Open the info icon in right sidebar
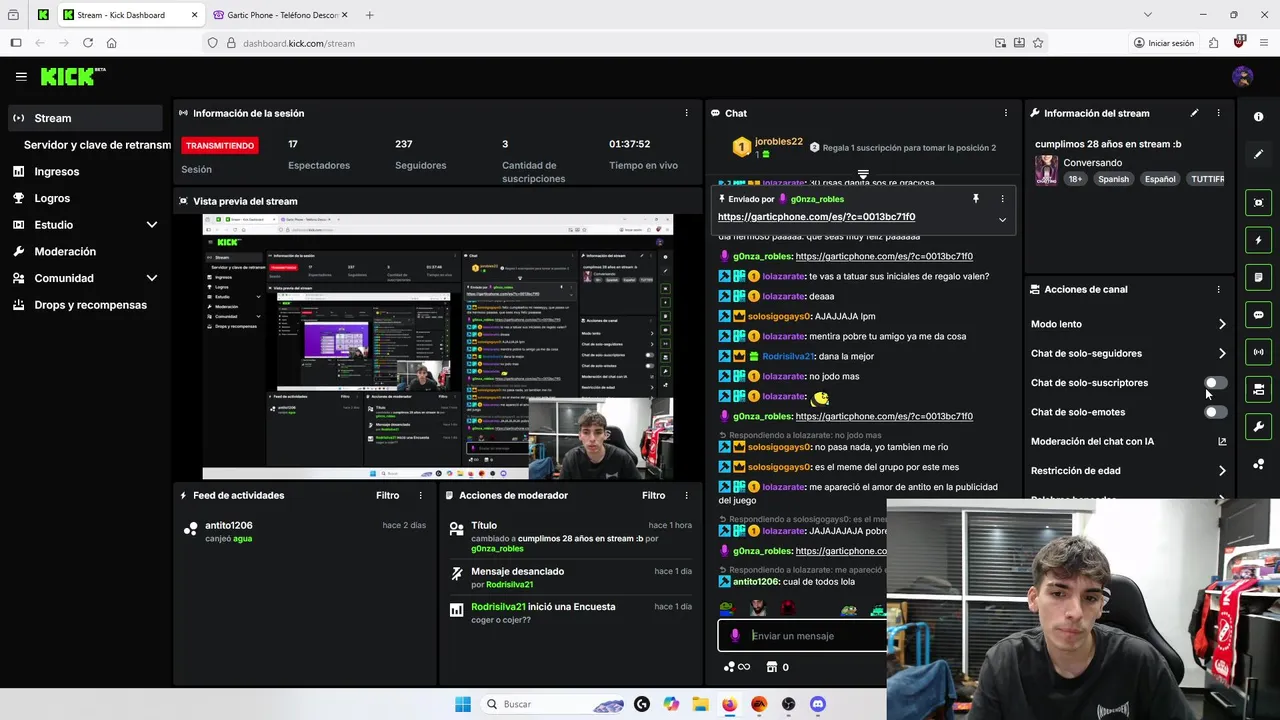 tap(1258, 117)
